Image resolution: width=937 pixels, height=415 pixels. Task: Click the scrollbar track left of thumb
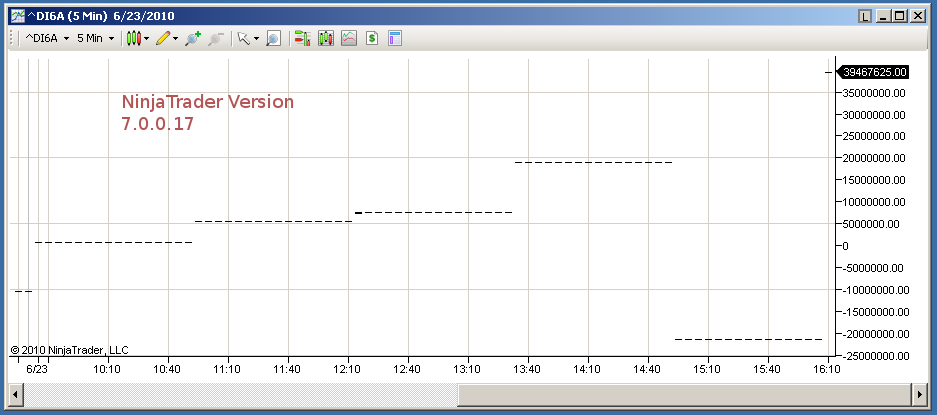tap(240, 394)
